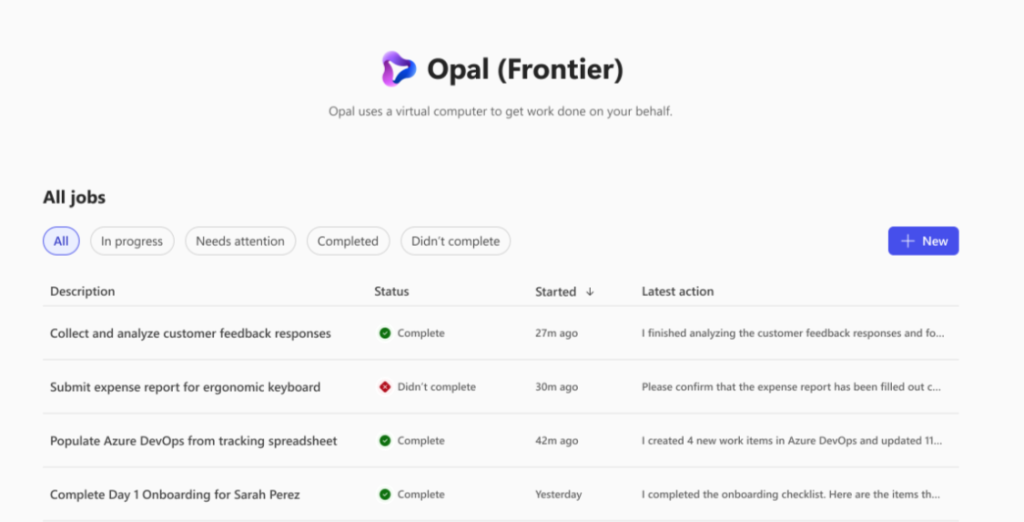1024x522 pixels.
Task: Show jobs that Didn't complete
Action: [x=455, y=241]
